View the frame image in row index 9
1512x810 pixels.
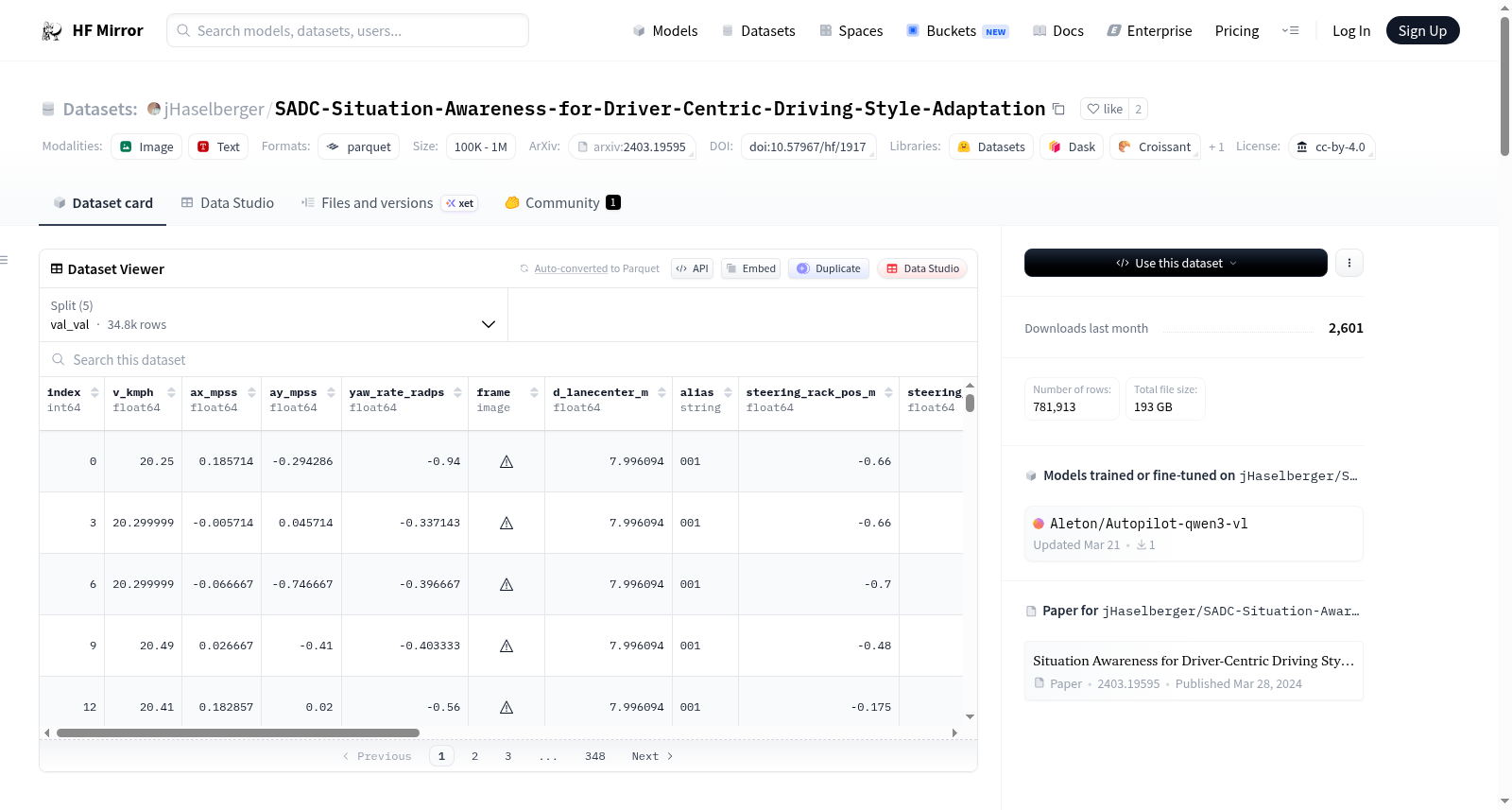click(507, 646)
